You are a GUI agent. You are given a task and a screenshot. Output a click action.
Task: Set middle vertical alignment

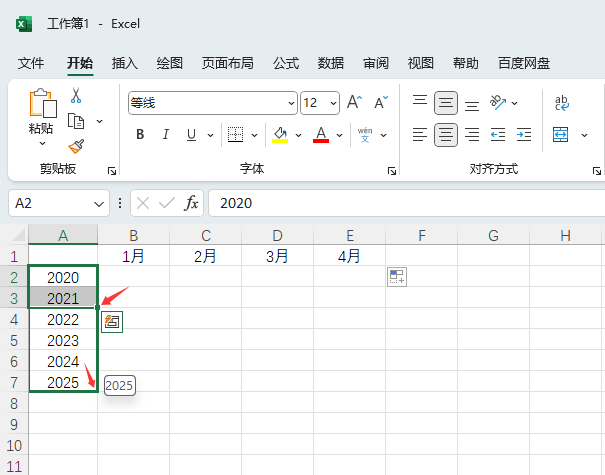pyautogui.click(x=446, y=103)
